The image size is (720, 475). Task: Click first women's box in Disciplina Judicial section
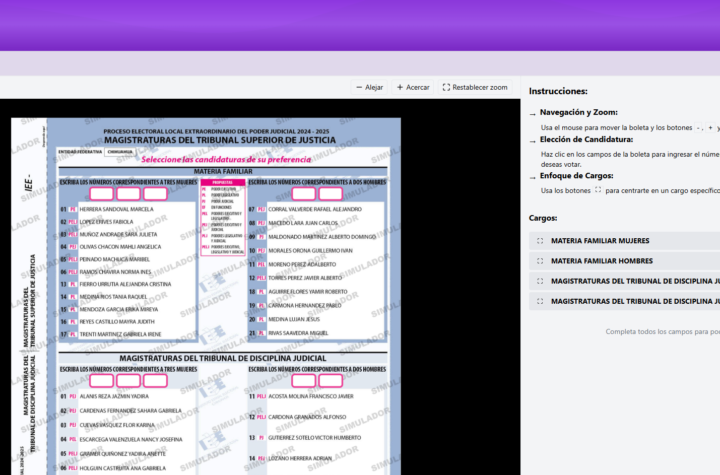point(102,381)
